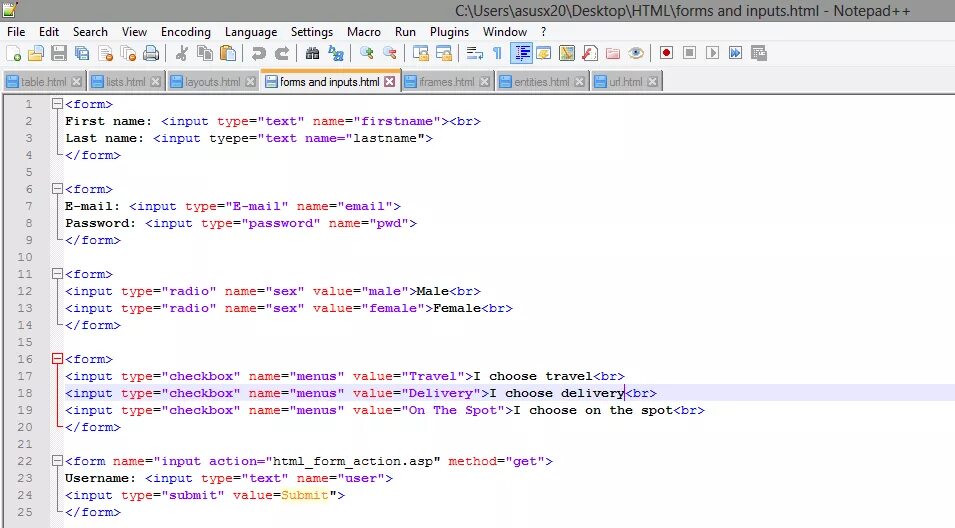Close the forms and inputs.html tab
Screen dimensions: 955x528
390,82
